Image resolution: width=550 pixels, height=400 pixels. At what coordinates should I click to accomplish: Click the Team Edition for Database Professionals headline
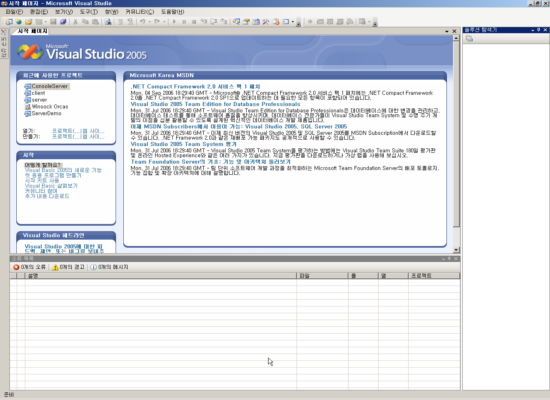(215, 104)
